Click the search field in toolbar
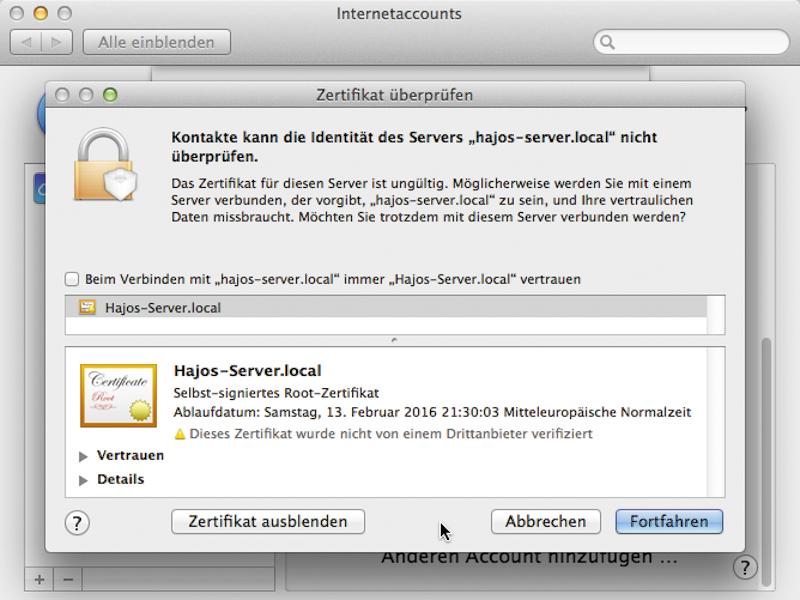Viewport: 800px width, 600px height. (x=691, y=42)
